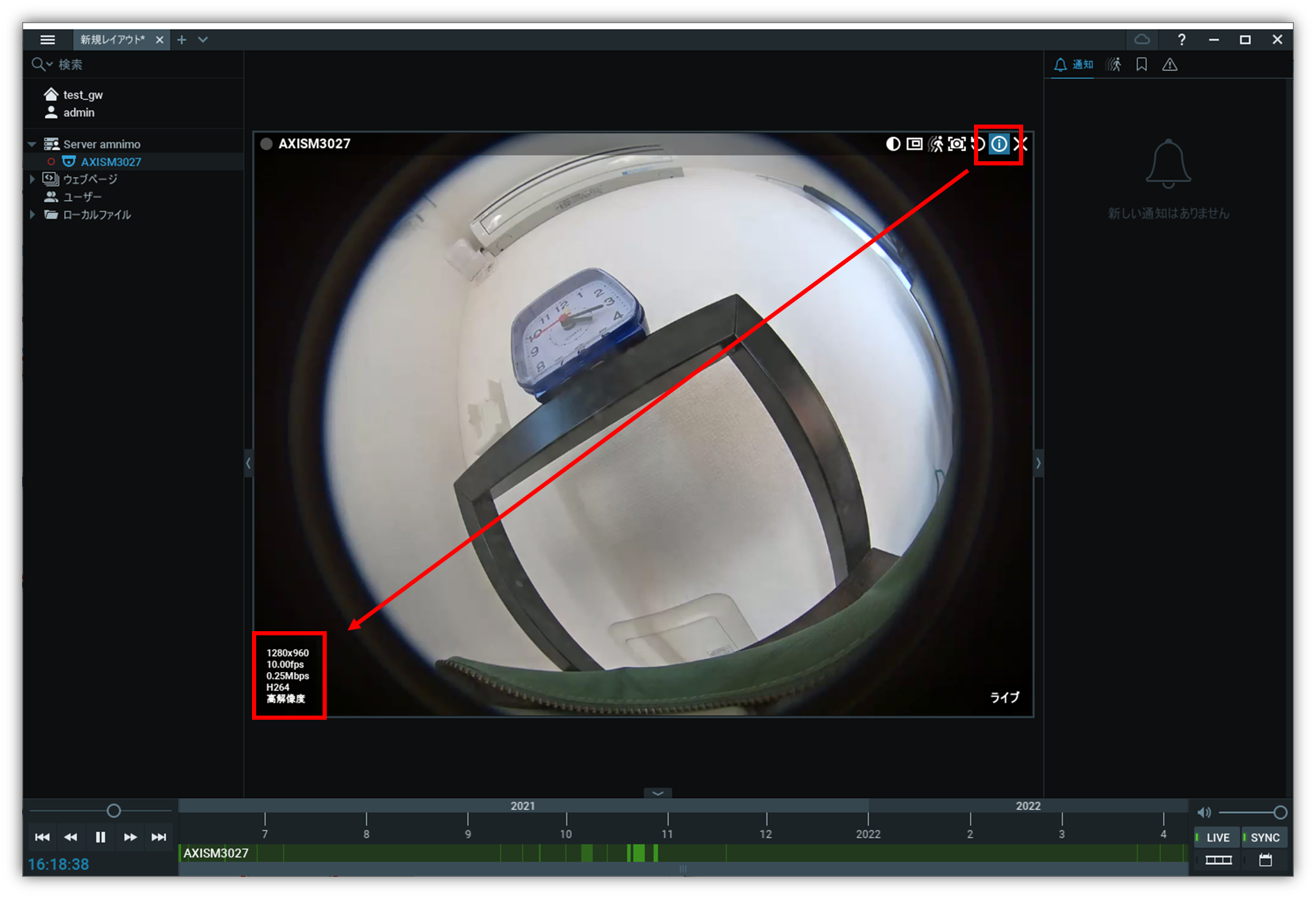Image resolution: width=1316 pixels, height=899 pixels.
Task: Take a screenshot of camera view
Action: (x=957, y=144)
